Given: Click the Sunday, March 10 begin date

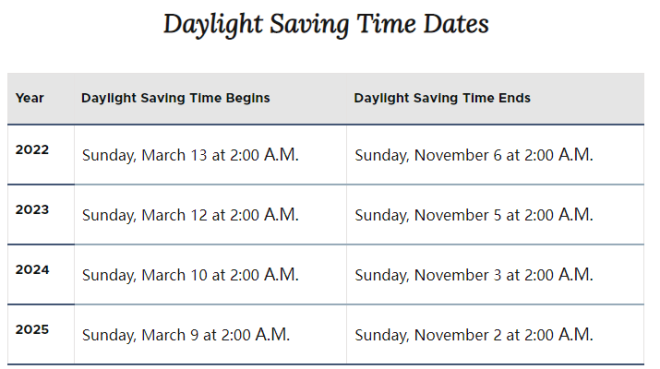Looking at the screenshot, I should (190, 275).
